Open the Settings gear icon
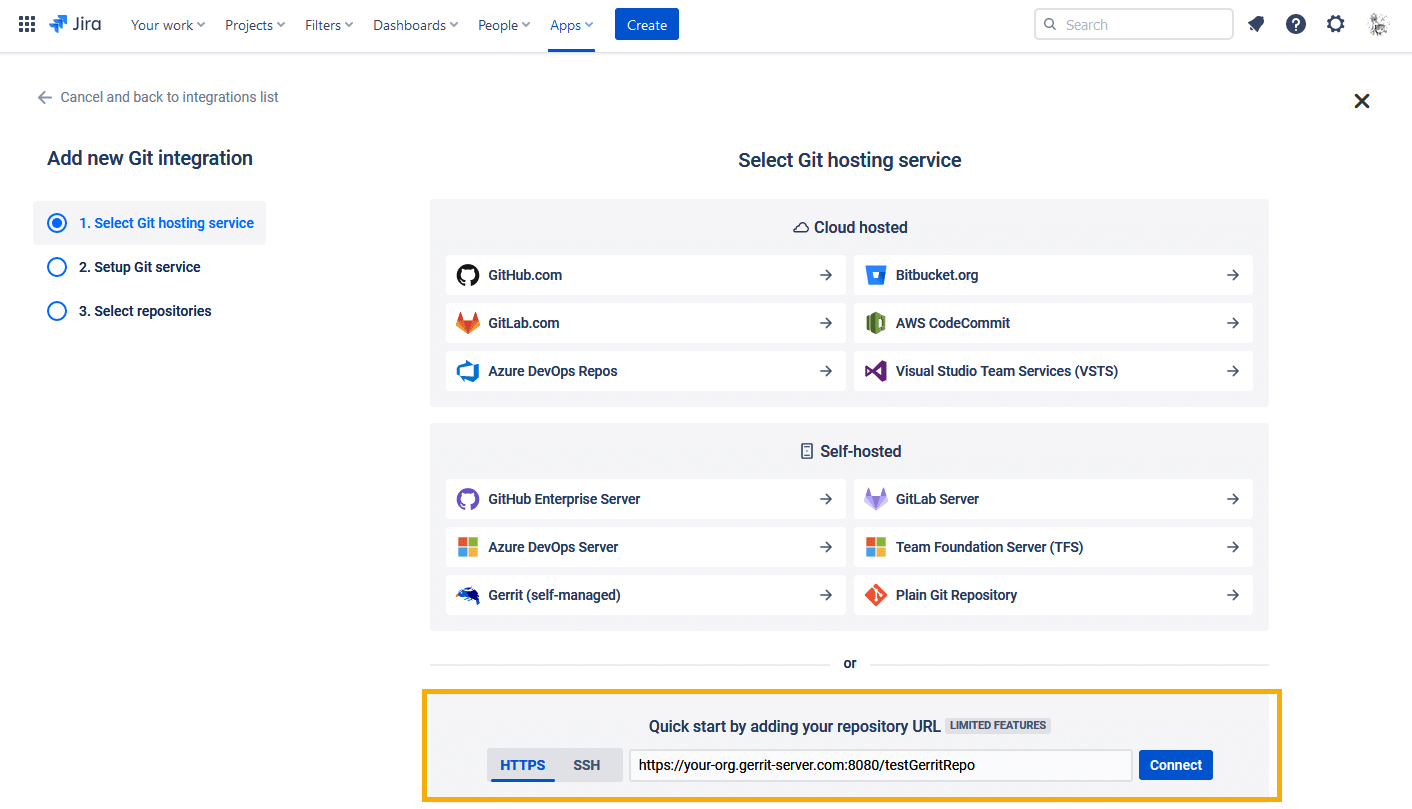Screen dimensions: 1412x809 [x=1336, y=25]
